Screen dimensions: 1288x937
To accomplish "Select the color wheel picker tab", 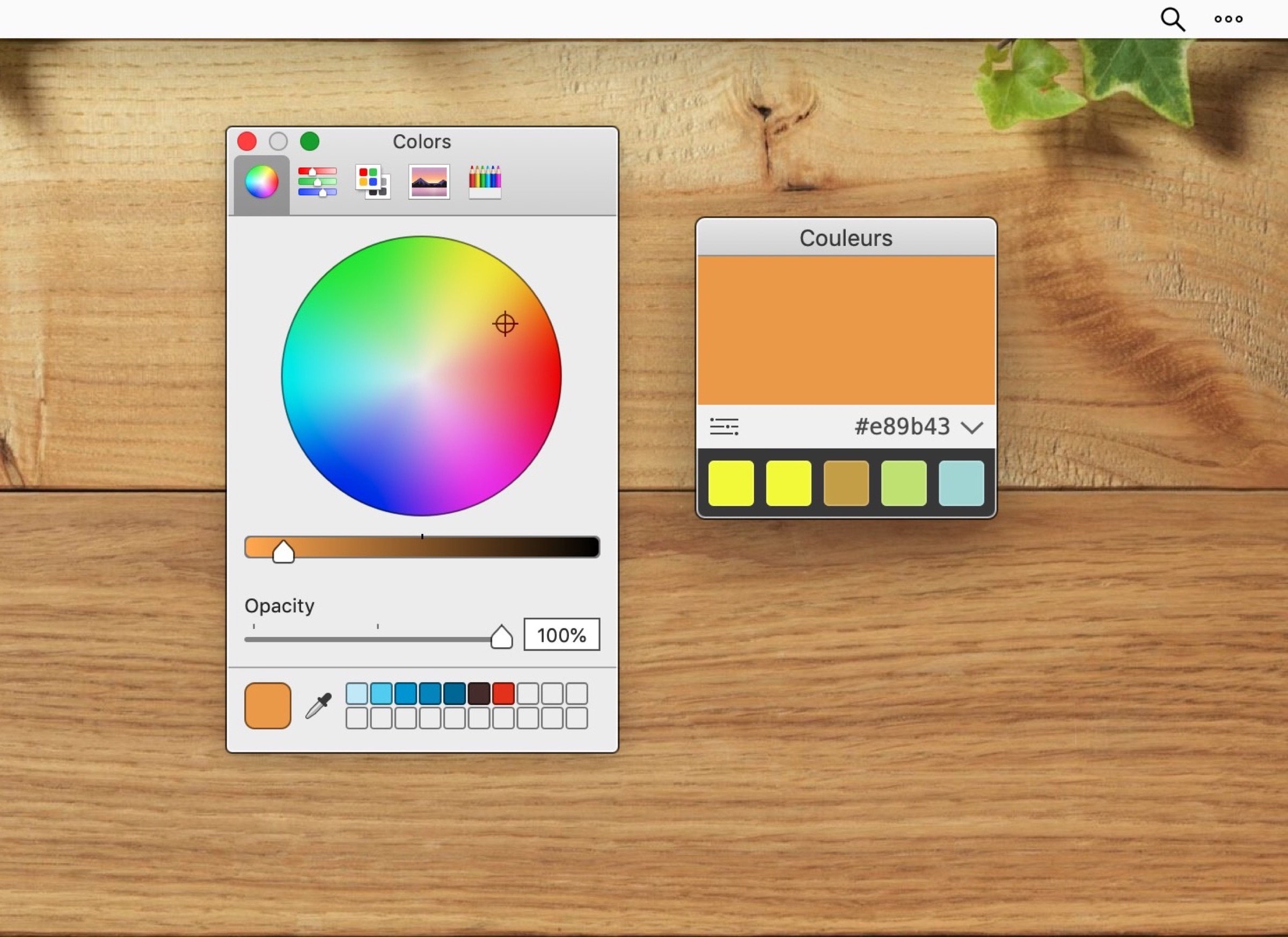I will click(x=261, y=182).
